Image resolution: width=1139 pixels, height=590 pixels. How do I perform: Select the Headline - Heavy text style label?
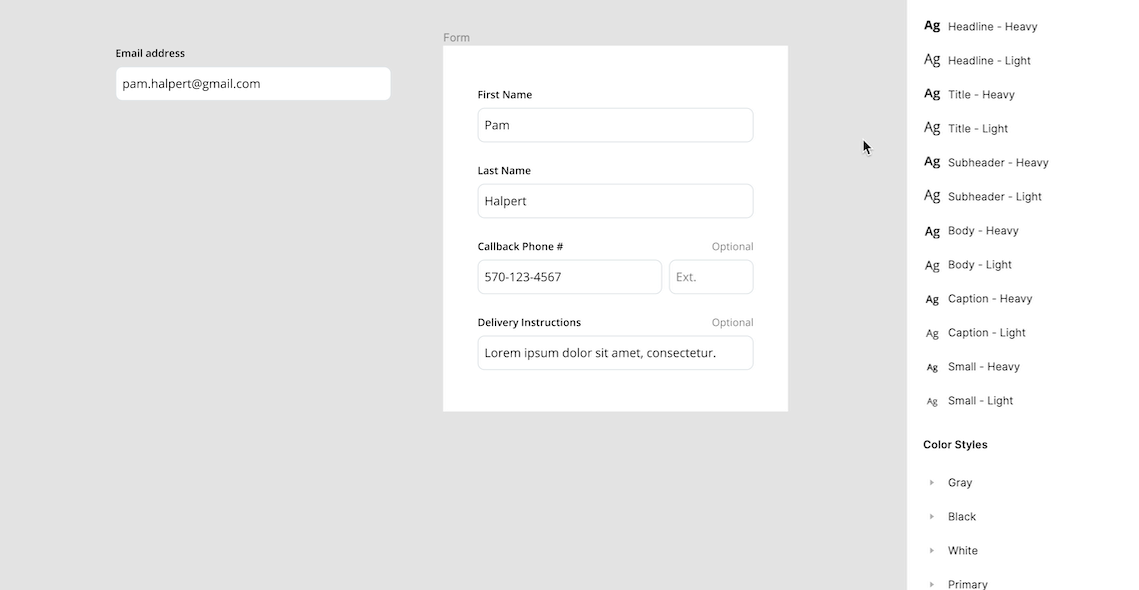[992, 27]
